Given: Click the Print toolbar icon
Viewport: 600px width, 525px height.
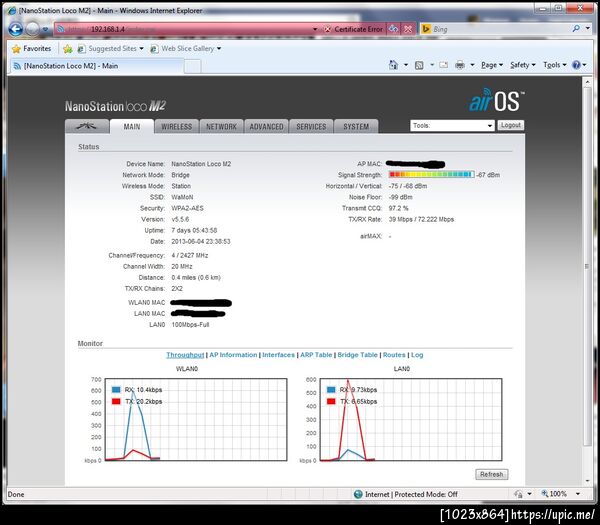Looking at the screenshot, I should [460, 65].
